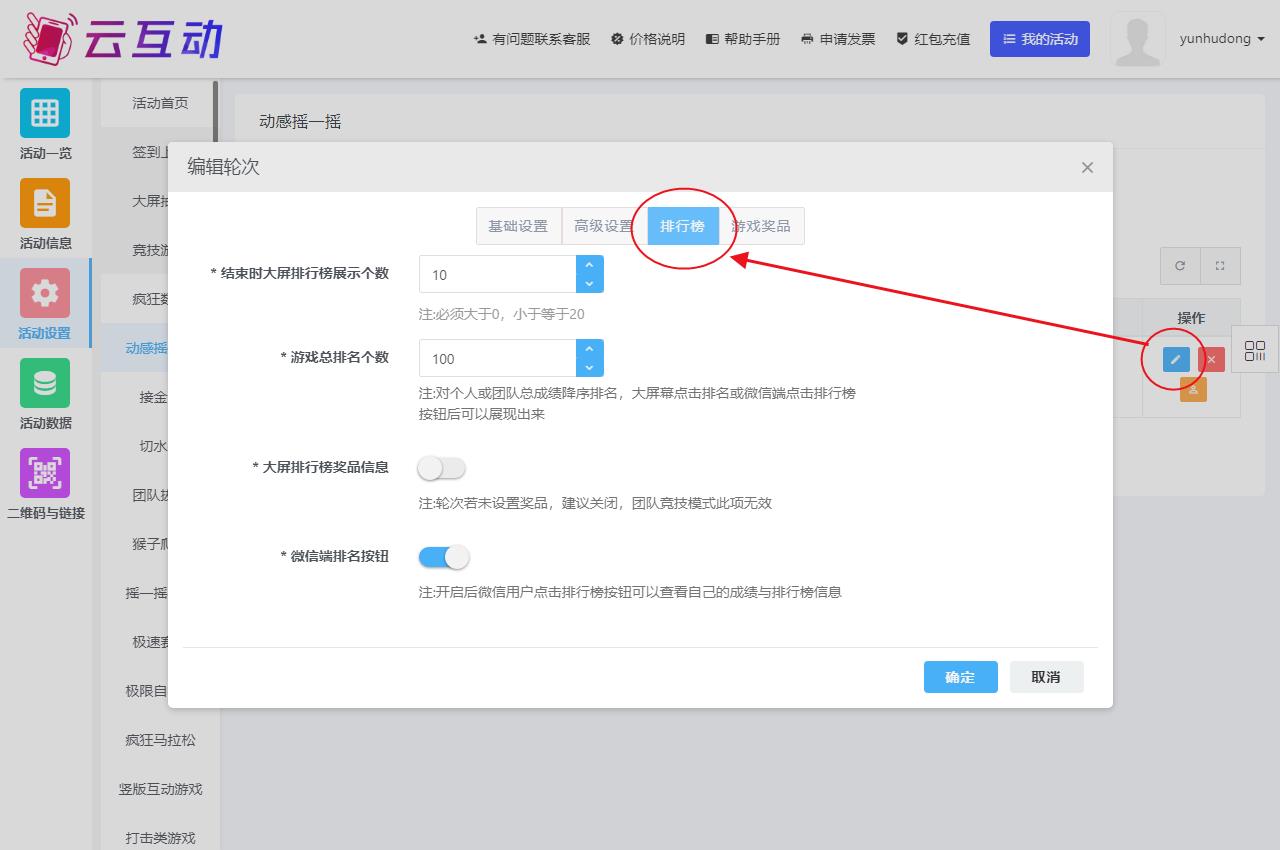Open the 二维码与链接 QR code icon
This screenshot has height=850, width=1280.
[x=45, y=473]
